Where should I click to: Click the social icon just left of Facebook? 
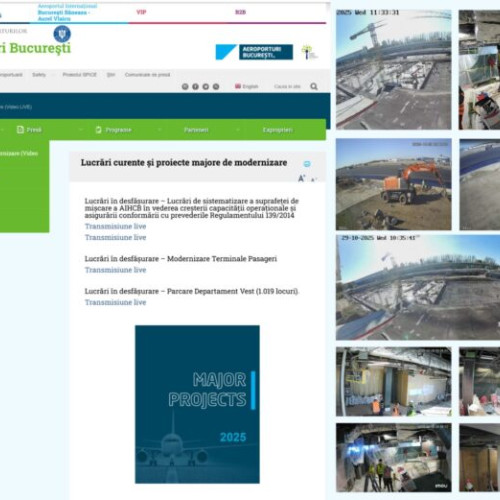(x=185, y=87)
